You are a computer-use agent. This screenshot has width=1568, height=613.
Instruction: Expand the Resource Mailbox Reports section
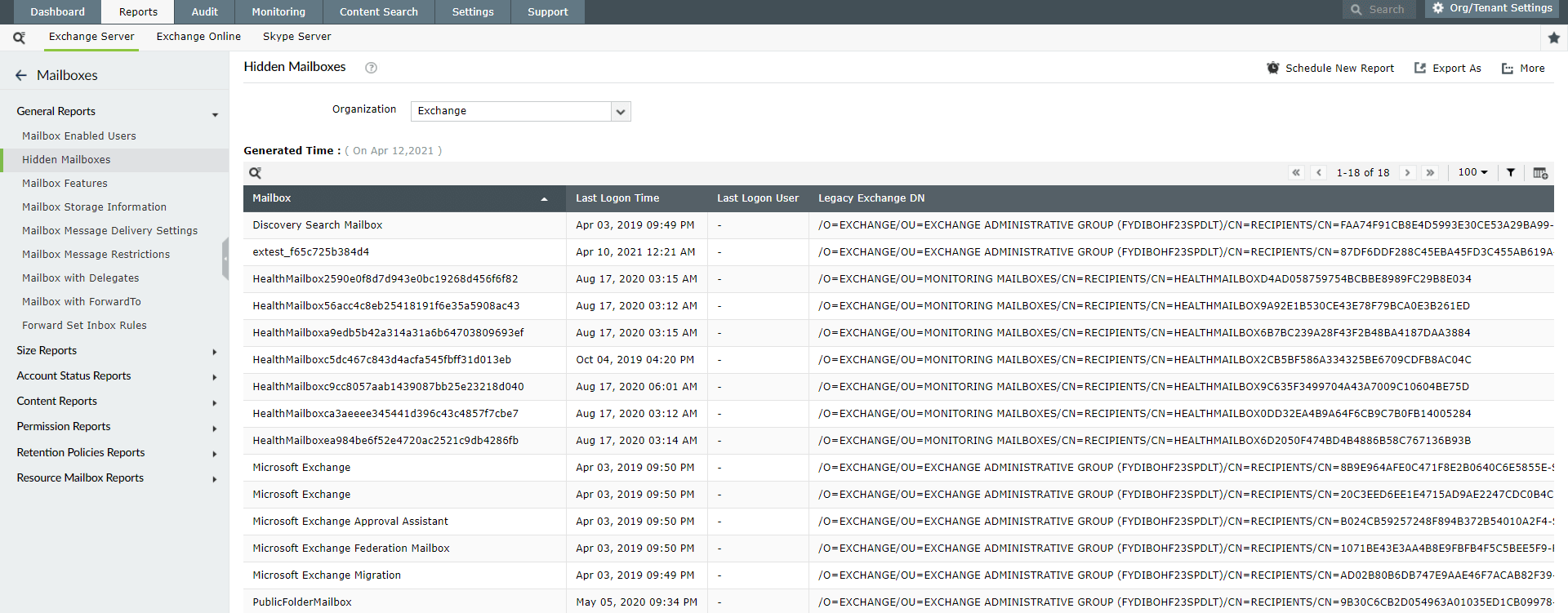pos(215,479)
